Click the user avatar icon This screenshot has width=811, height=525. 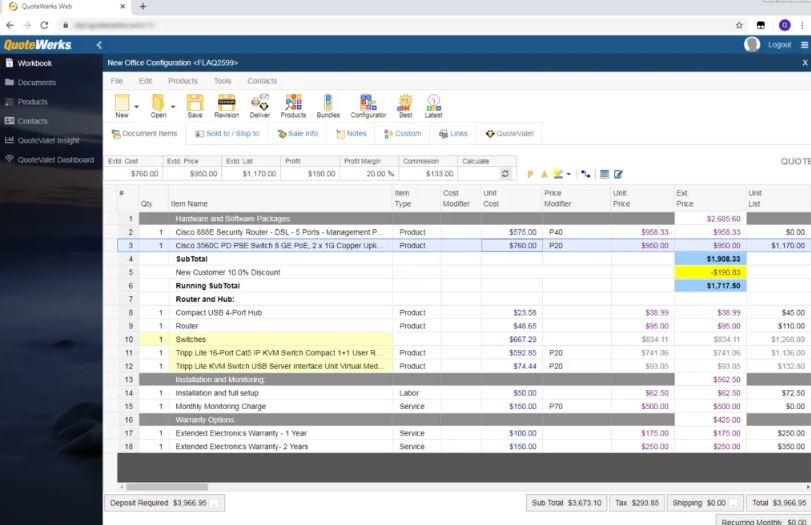[x=752, y=44]
